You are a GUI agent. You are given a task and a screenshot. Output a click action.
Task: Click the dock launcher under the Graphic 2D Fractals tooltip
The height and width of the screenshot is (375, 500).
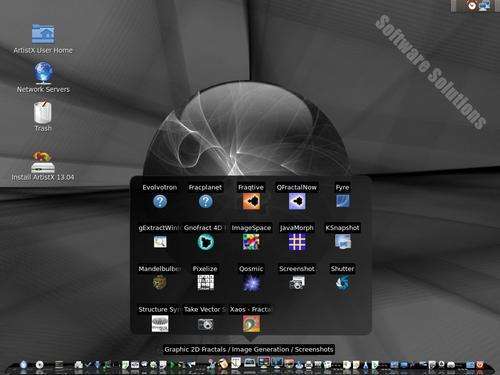pos(249,363)
